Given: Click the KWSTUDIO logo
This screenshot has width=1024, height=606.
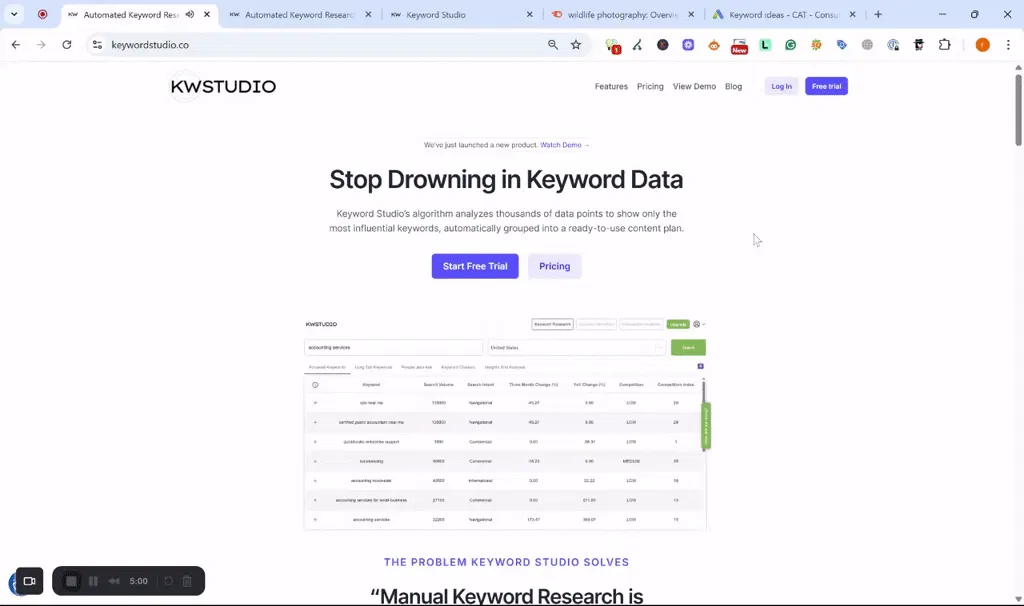Looking at the screenshot, I should pyautogui.click(x=223, y=86).
